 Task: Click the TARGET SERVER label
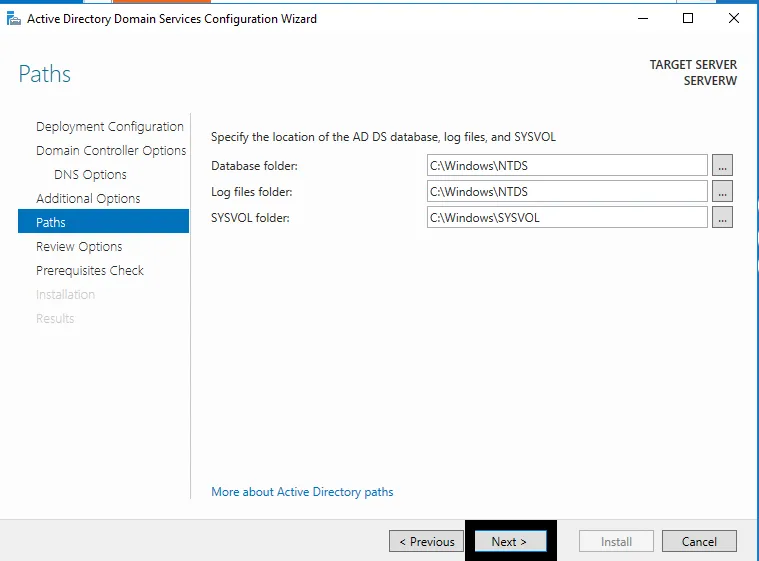click(x=693, y=65)
